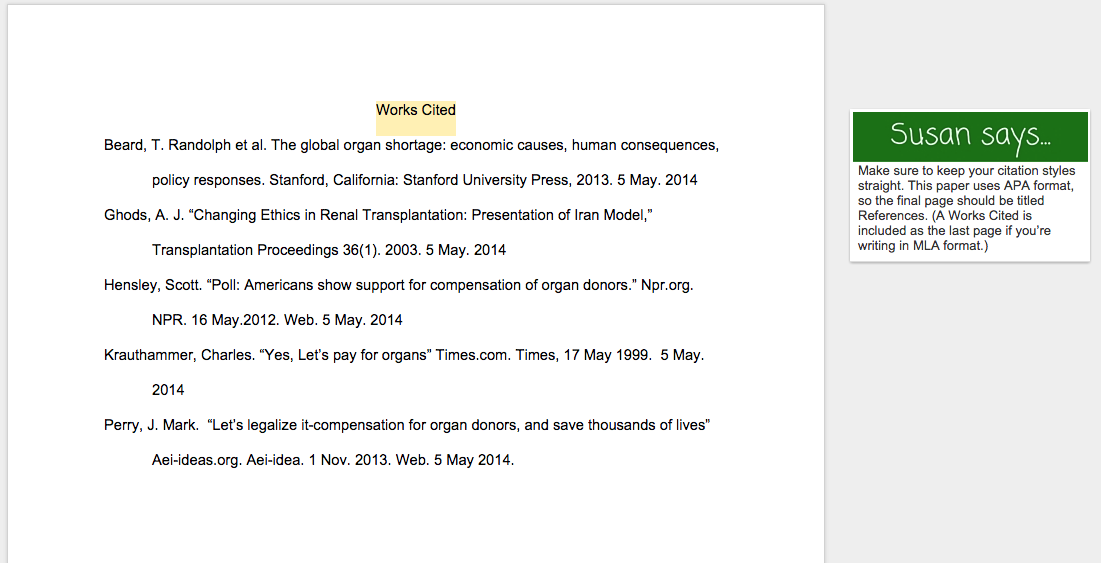Open the green Susan says comment header
This screenshot has width=1101, height=563.
click(x=969, y=136)
